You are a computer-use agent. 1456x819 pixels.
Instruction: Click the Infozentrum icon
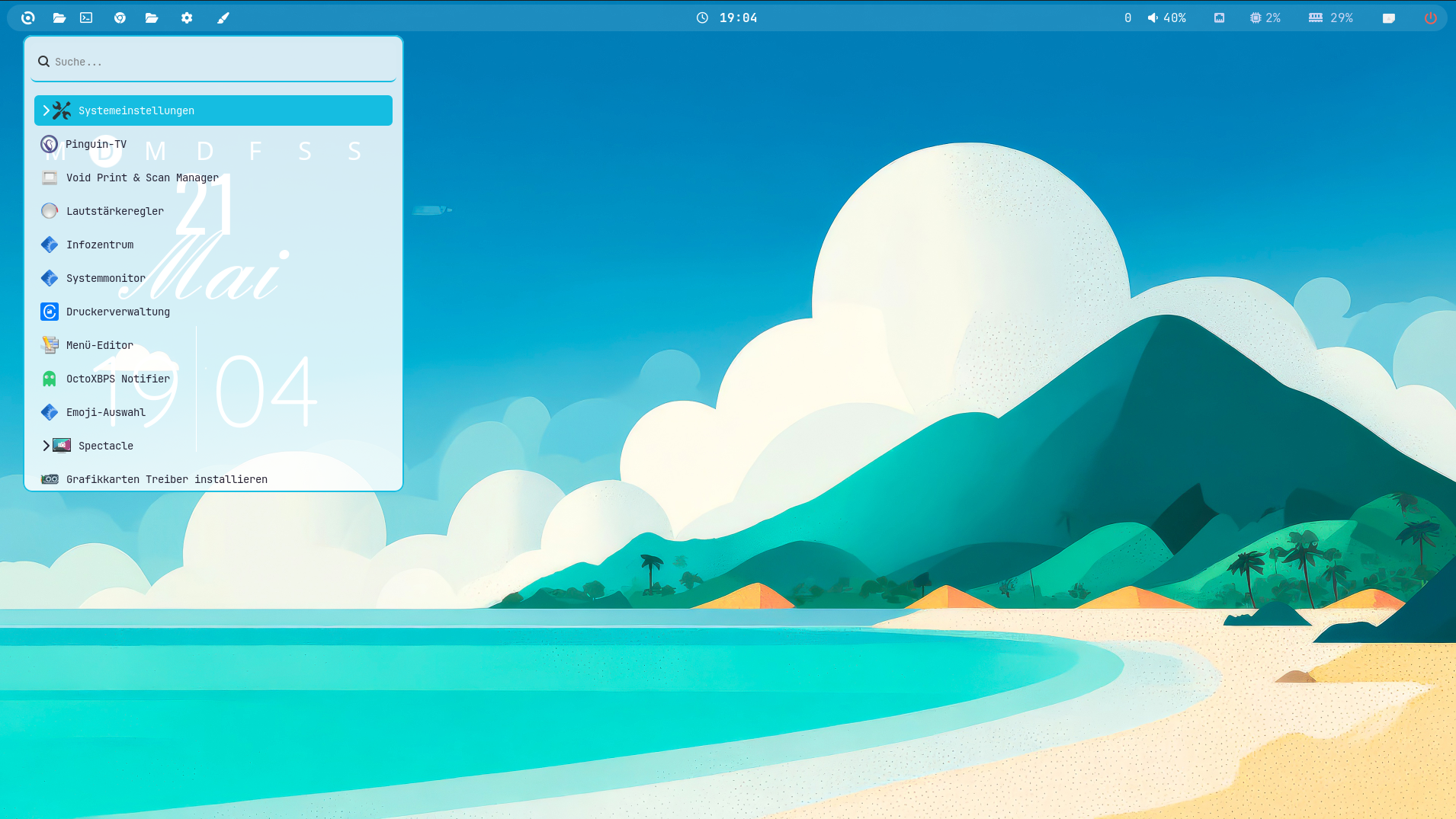point(50,245)
